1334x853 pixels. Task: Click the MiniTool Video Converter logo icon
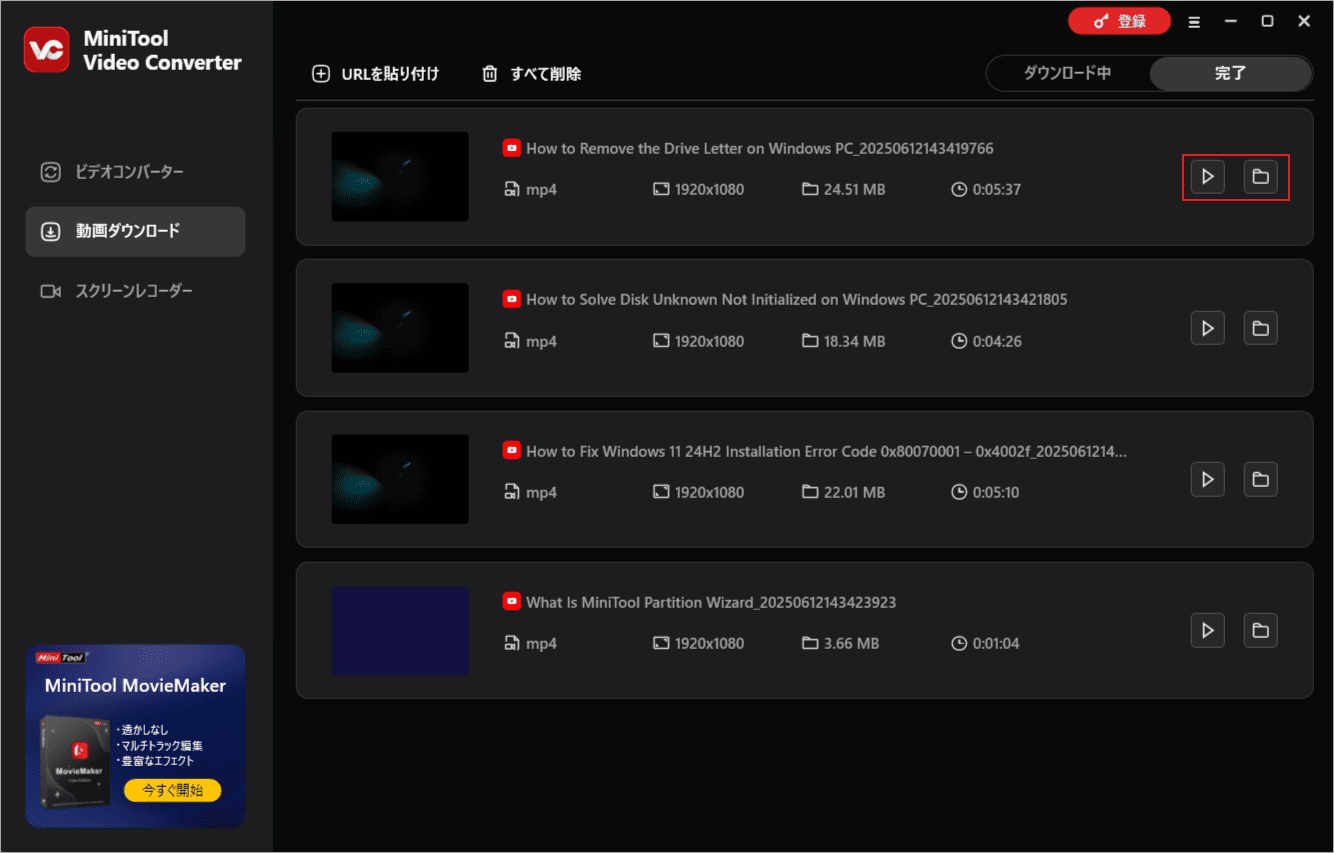click(47, 50)
